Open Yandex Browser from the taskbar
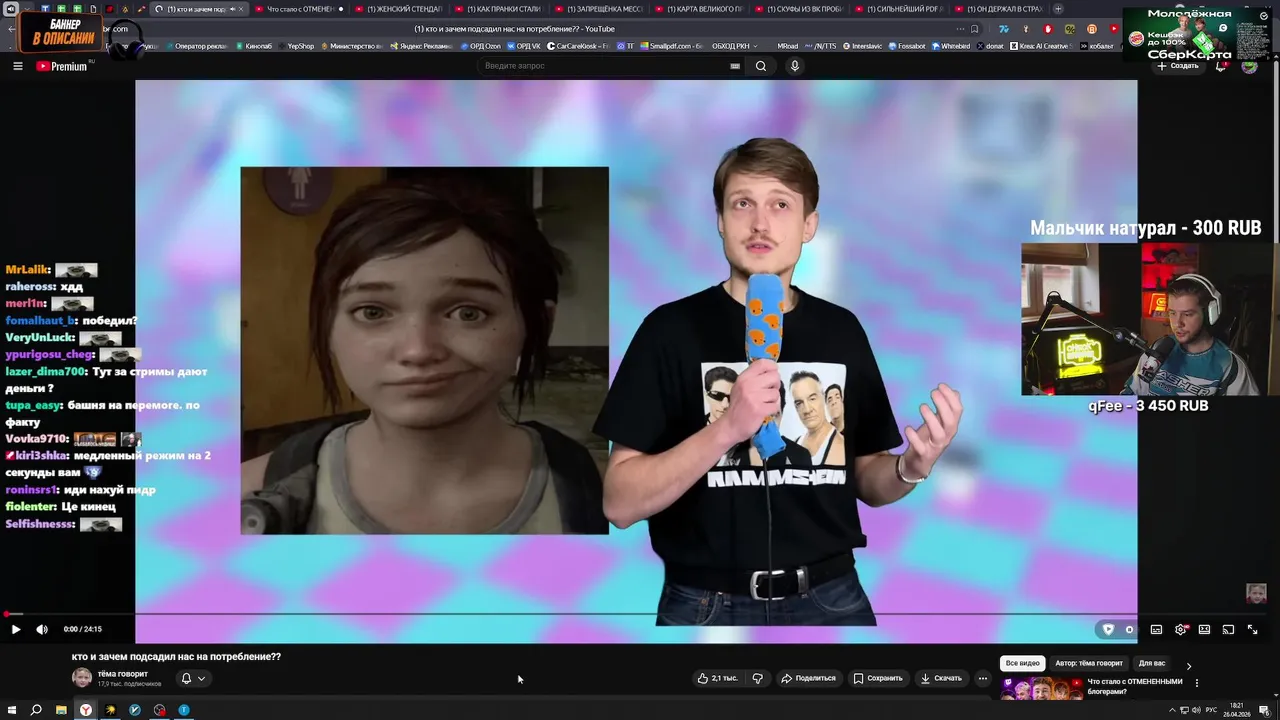The image size is (1280, 720). pyautogui.click(x=86, y=710)
